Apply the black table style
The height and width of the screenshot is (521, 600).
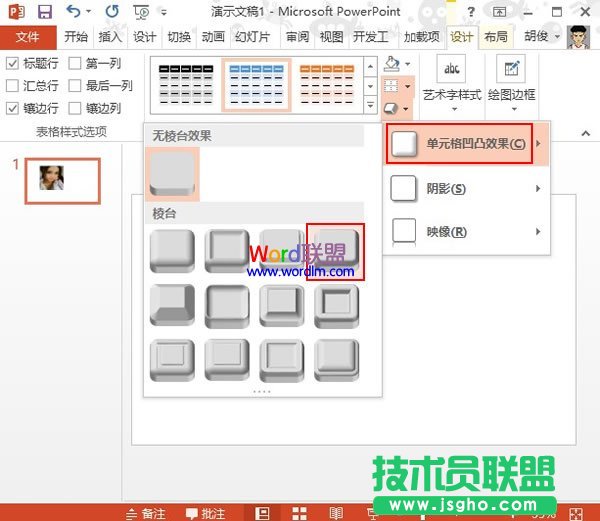[186, 85]
